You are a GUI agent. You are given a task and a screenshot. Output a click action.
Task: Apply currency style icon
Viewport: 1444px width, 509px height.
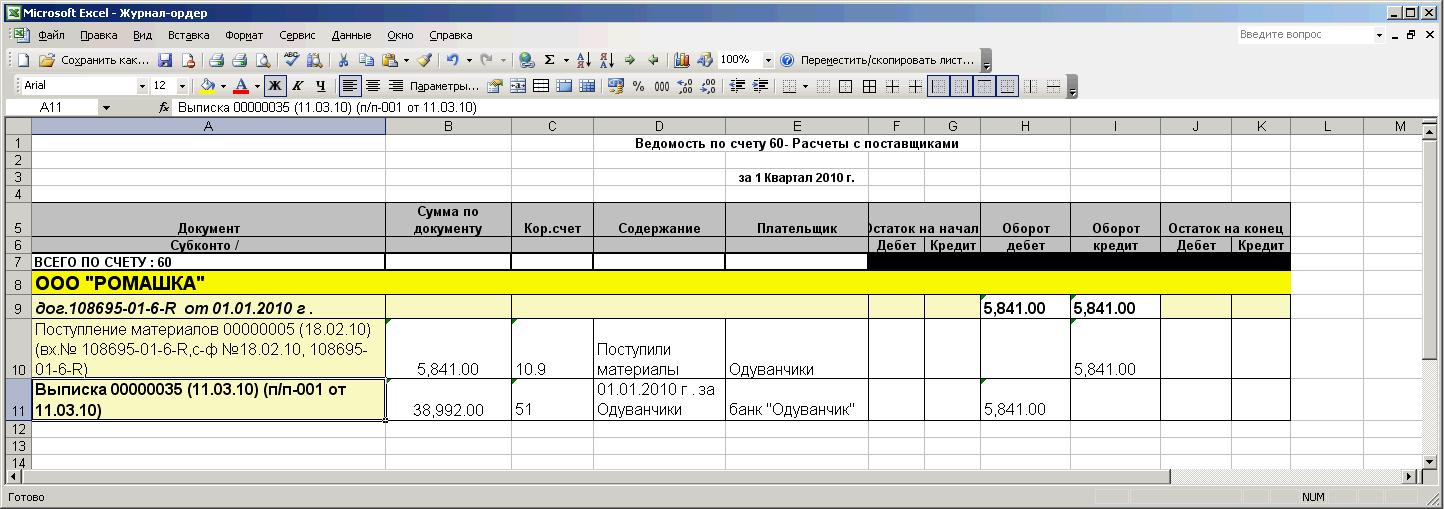(x=615, y=86)
